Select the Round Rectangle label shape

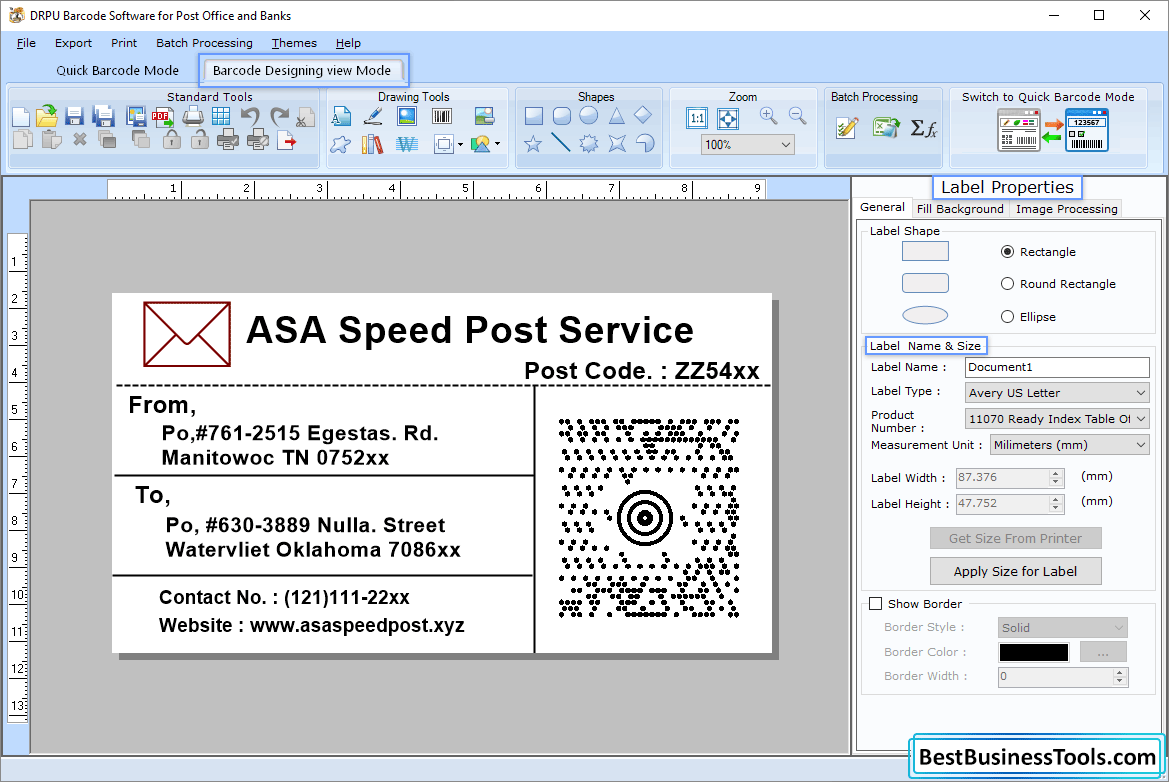(1007, 284)
